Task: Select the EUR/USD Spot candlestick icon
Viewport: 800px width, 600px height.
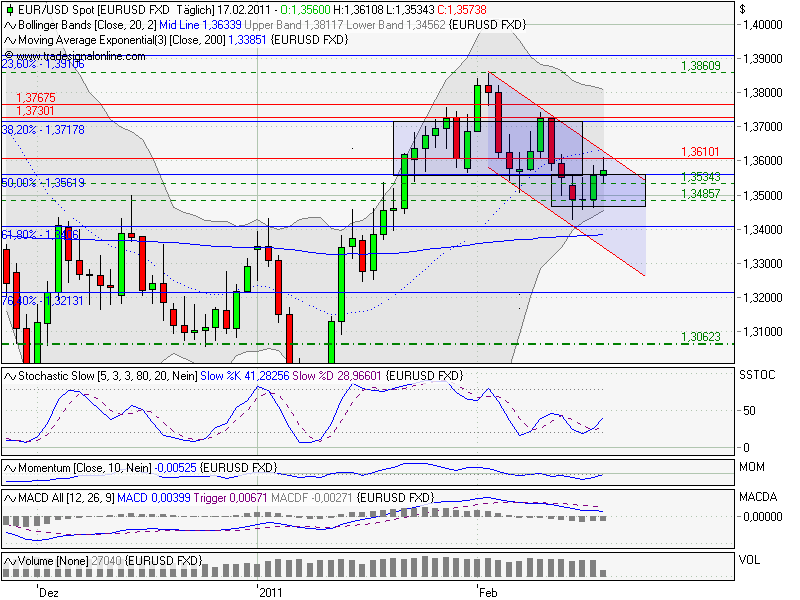Action: click(10, 12)
